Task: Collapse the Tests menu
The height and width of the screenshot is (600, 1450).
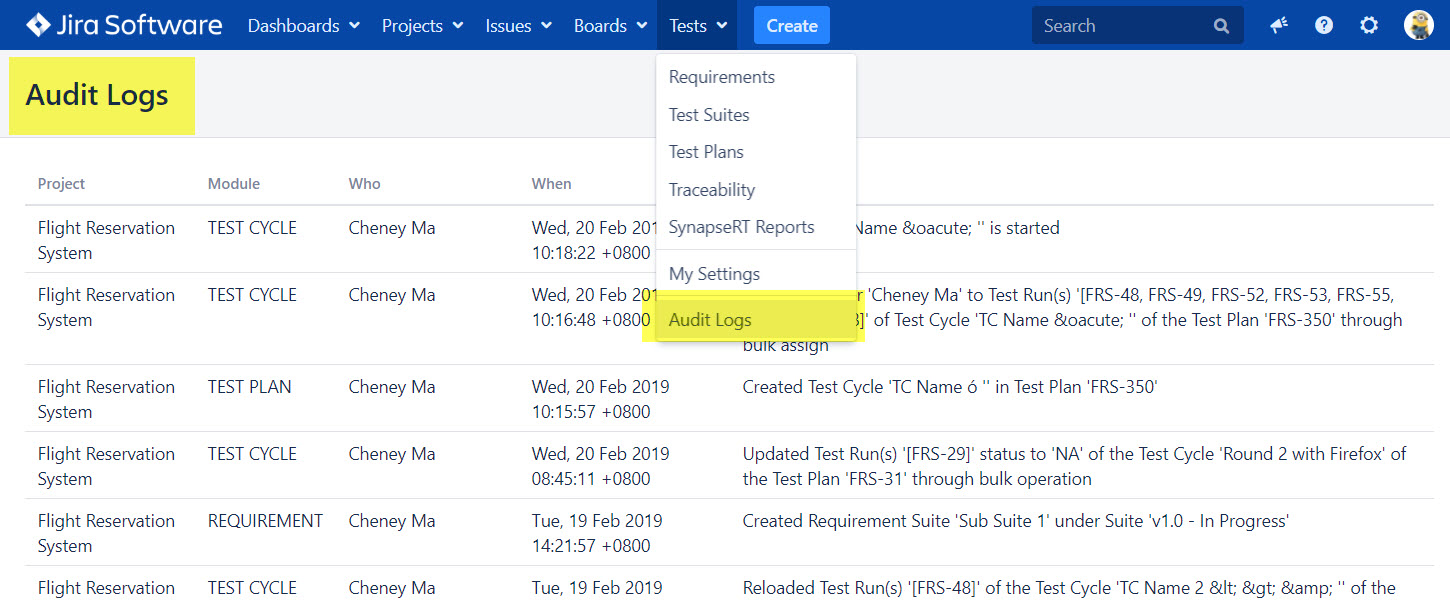Action: pyautogui.click(x=697, y=26)
